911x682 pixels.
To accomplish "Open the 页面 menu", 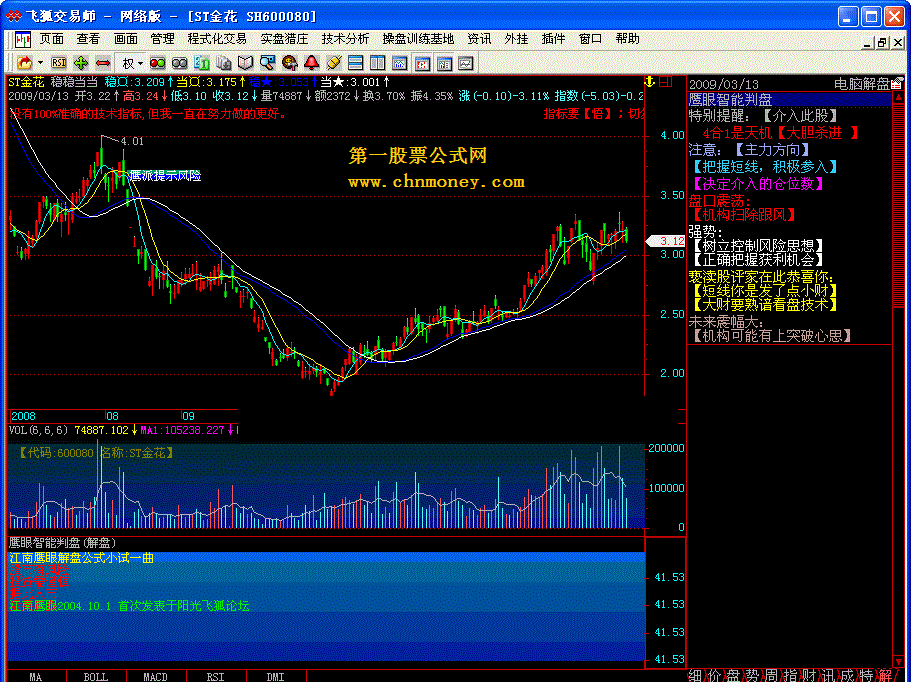I will [x=52, y=39].
